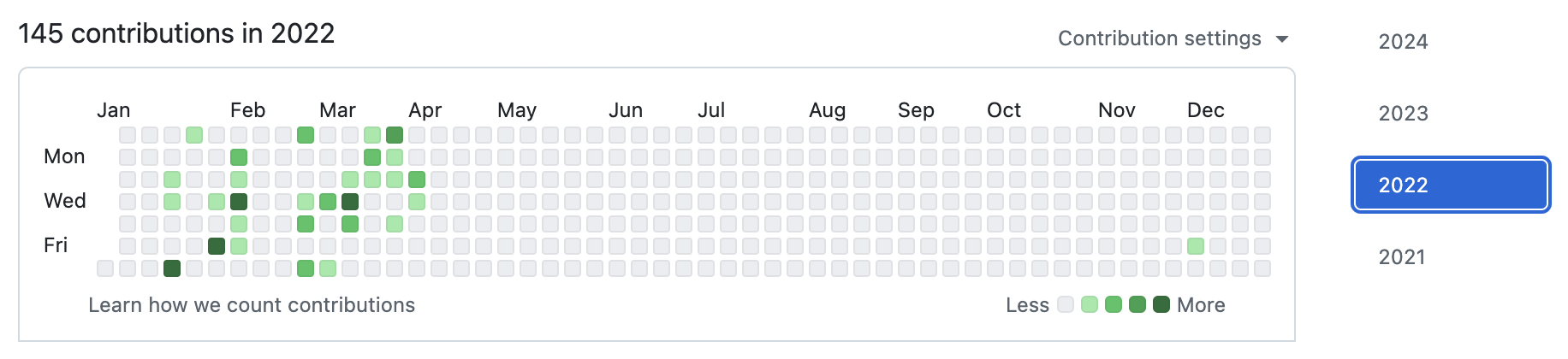
Task: Click the first light green Sunday cell in January
Action: point(194,135)
